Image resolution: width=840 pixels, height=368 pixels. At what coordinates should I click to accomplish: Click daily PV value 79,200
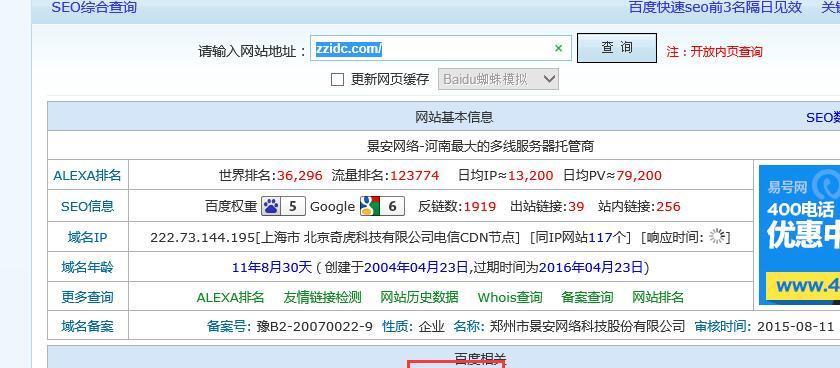click(x=639, y=175)
